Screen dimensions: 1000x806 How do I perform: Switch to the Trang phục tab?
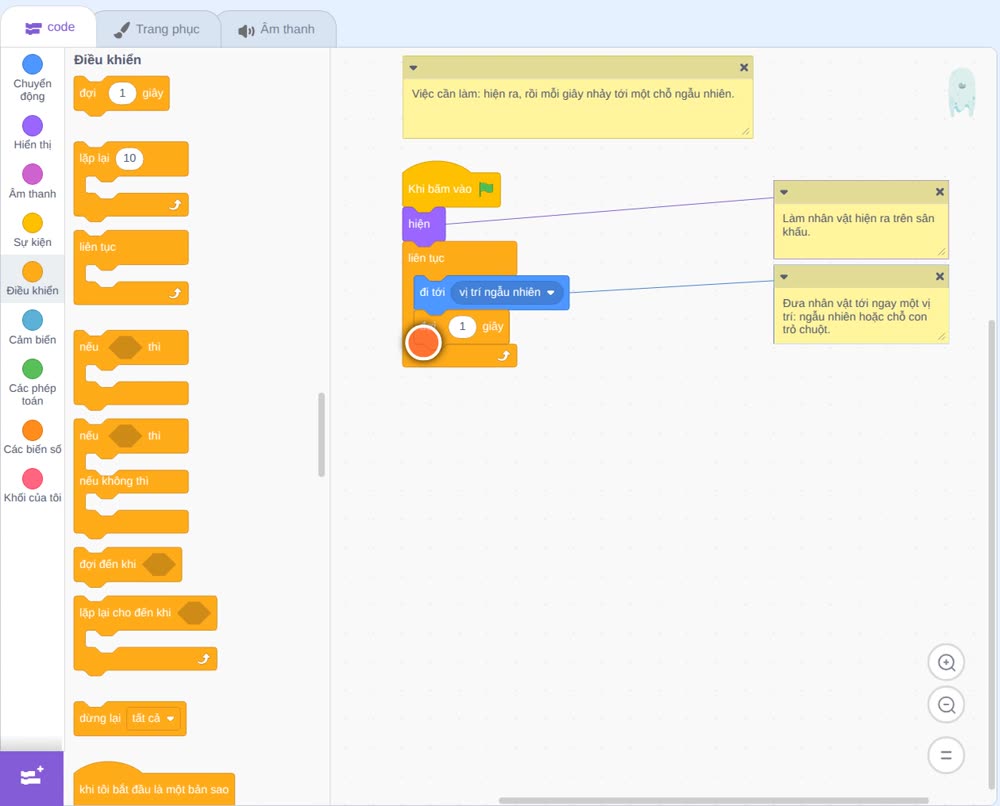(x=157, y=29)
